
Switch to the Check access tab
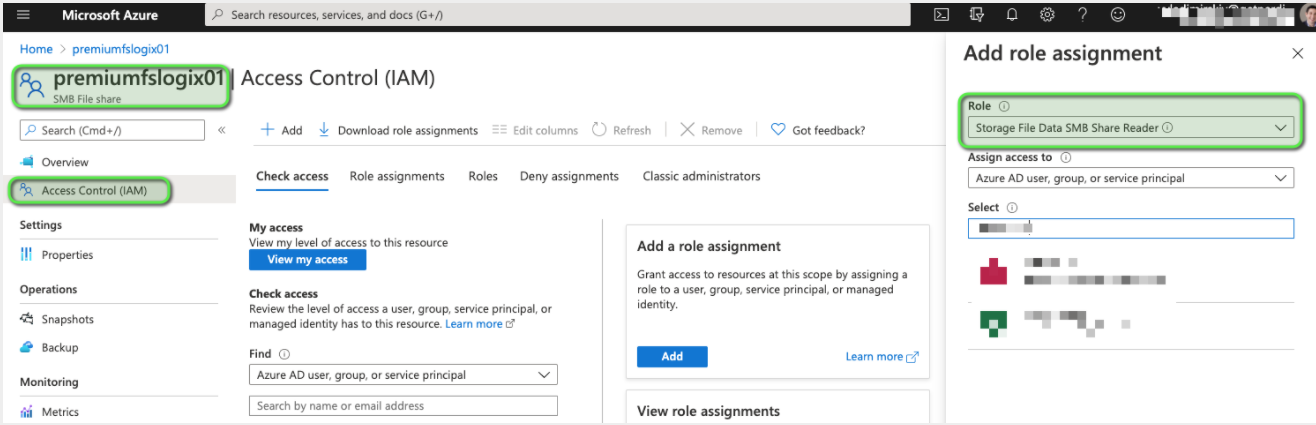[x=292, y=176]
